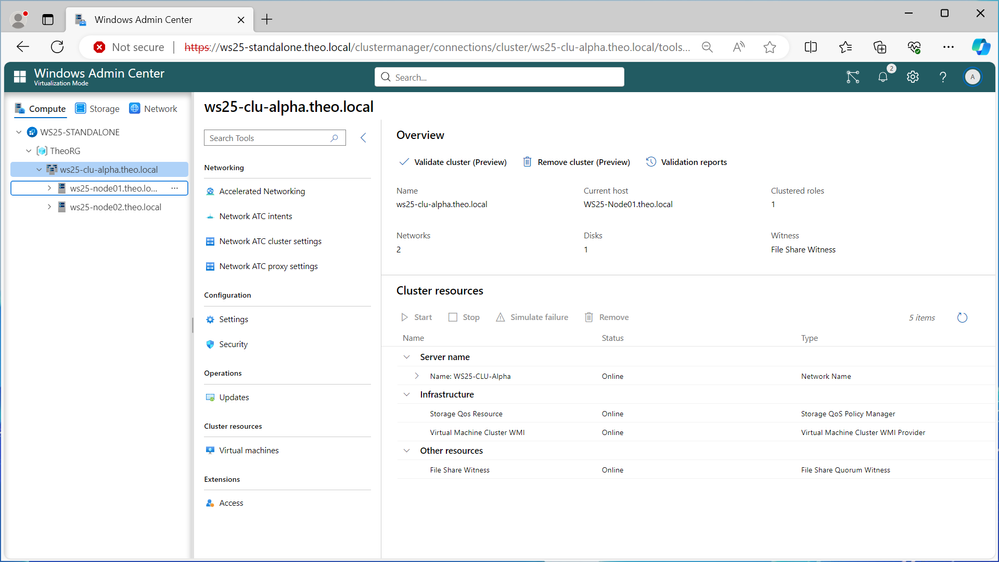Open a new browser tab
999x562 pixels.
[266, 20]
